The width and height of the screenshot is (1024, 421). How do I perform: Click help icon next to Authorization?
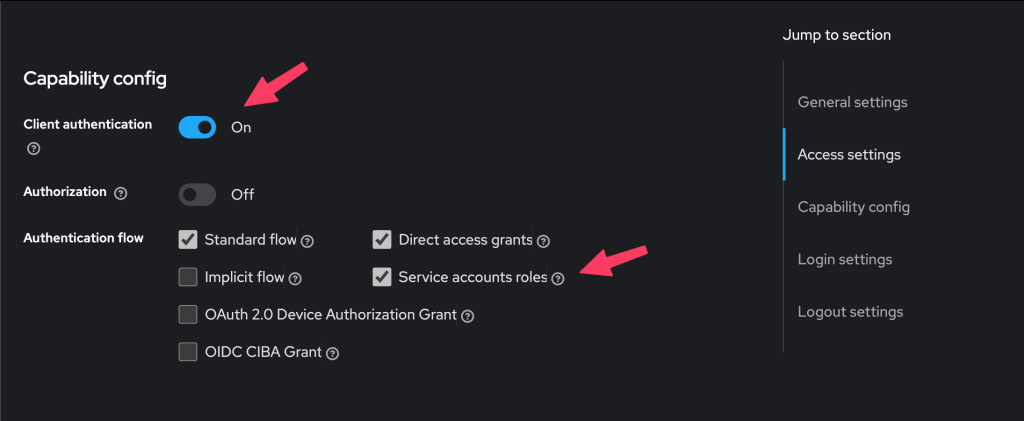[x=121, y=192]
